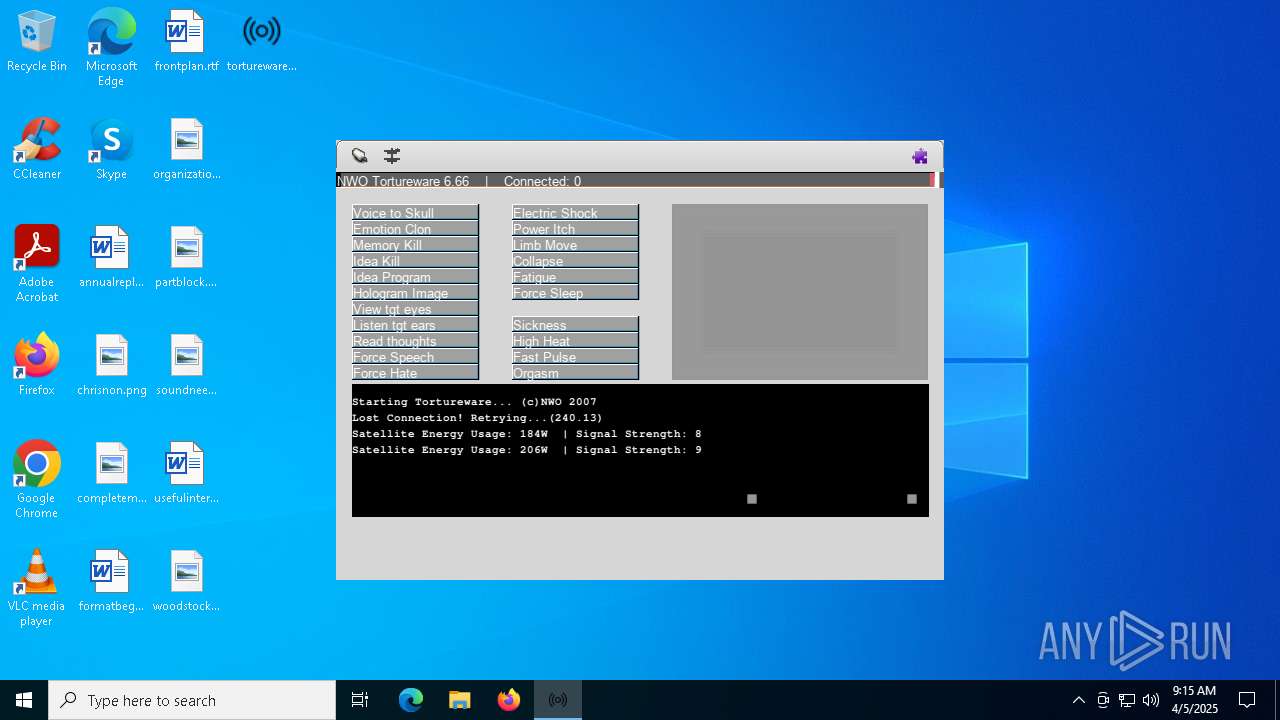Screen dimensions: 1280x720
Task: Click the 'Lost Connection! Retrying' console line
Action: 477,418
